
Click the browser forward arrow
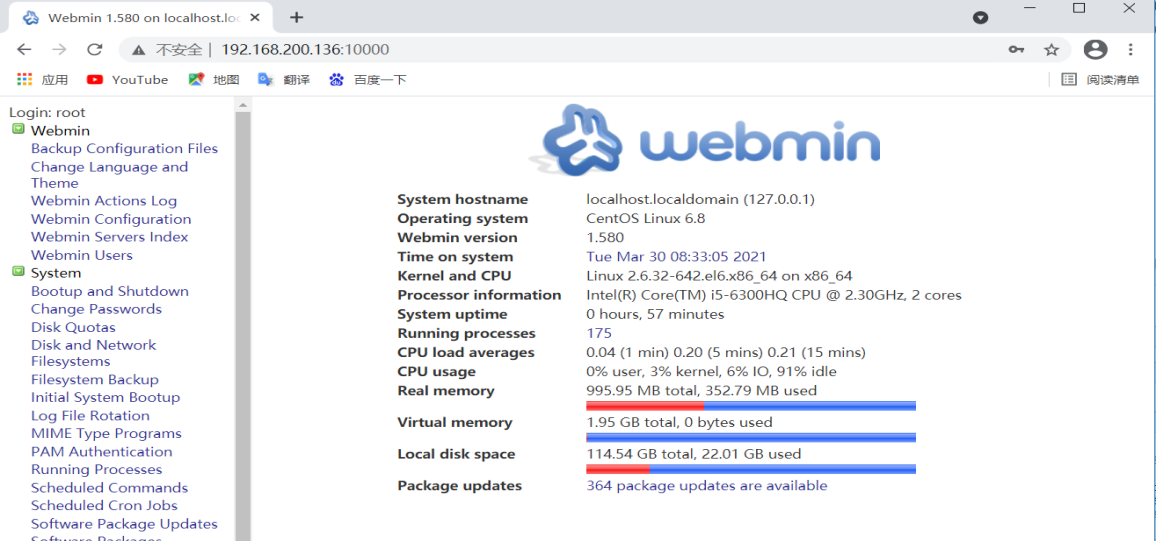[x=60, y=49]
